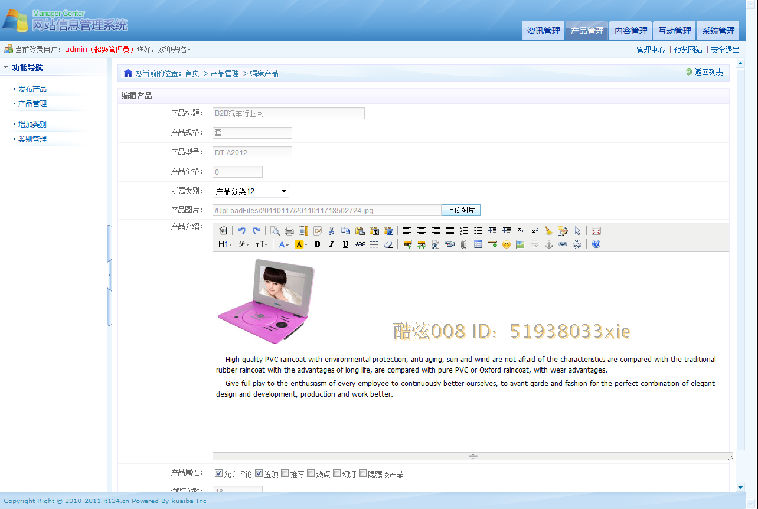Image resolution: width=758 pixels, height=509 pixels.
Task: Click the paste clipboard icon
Action: (360, 231)
